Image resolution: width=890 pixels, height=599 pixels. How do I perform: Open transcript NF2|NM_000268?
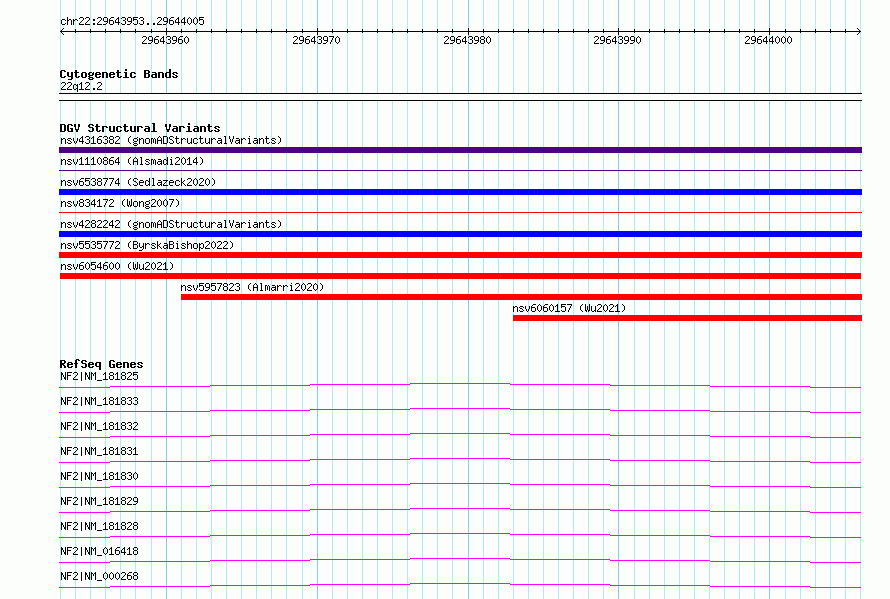[x=99, y=576]
